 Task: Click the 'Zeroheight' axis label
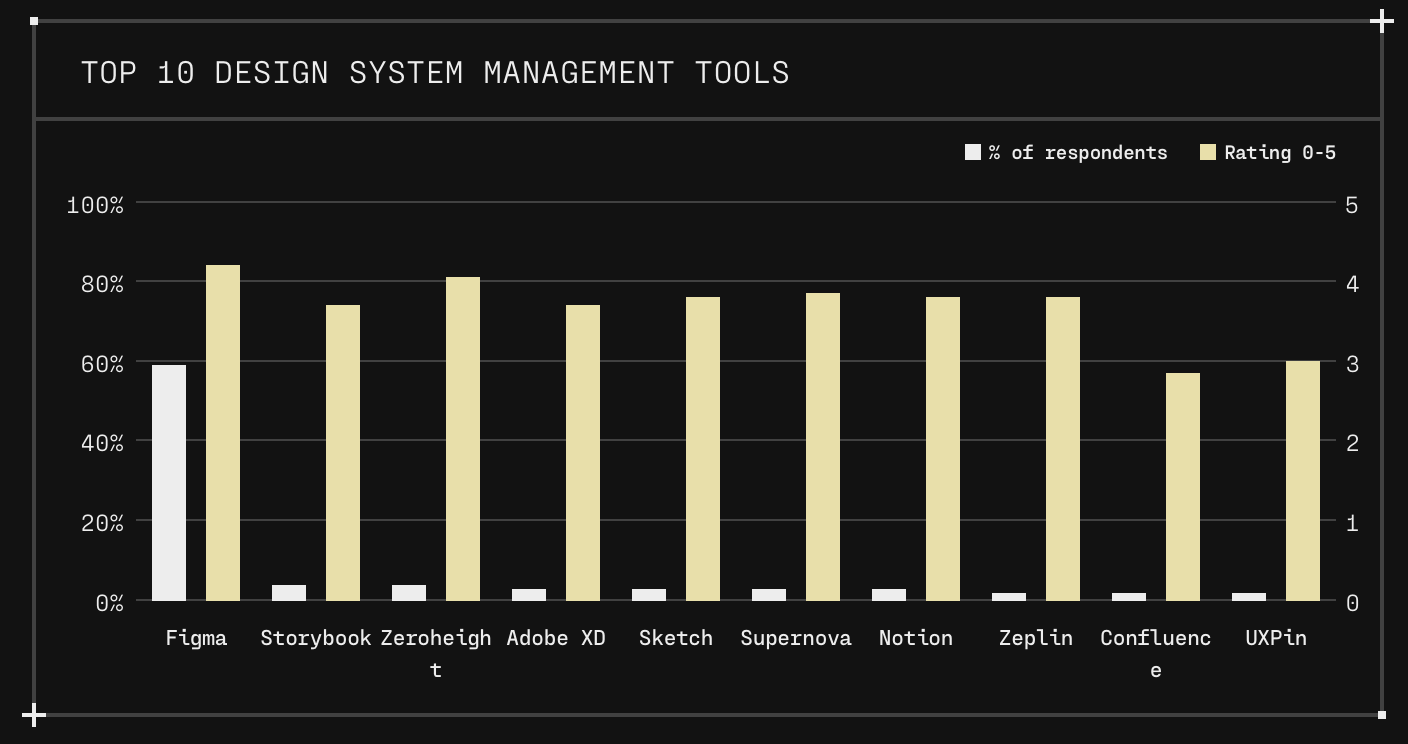436,654
